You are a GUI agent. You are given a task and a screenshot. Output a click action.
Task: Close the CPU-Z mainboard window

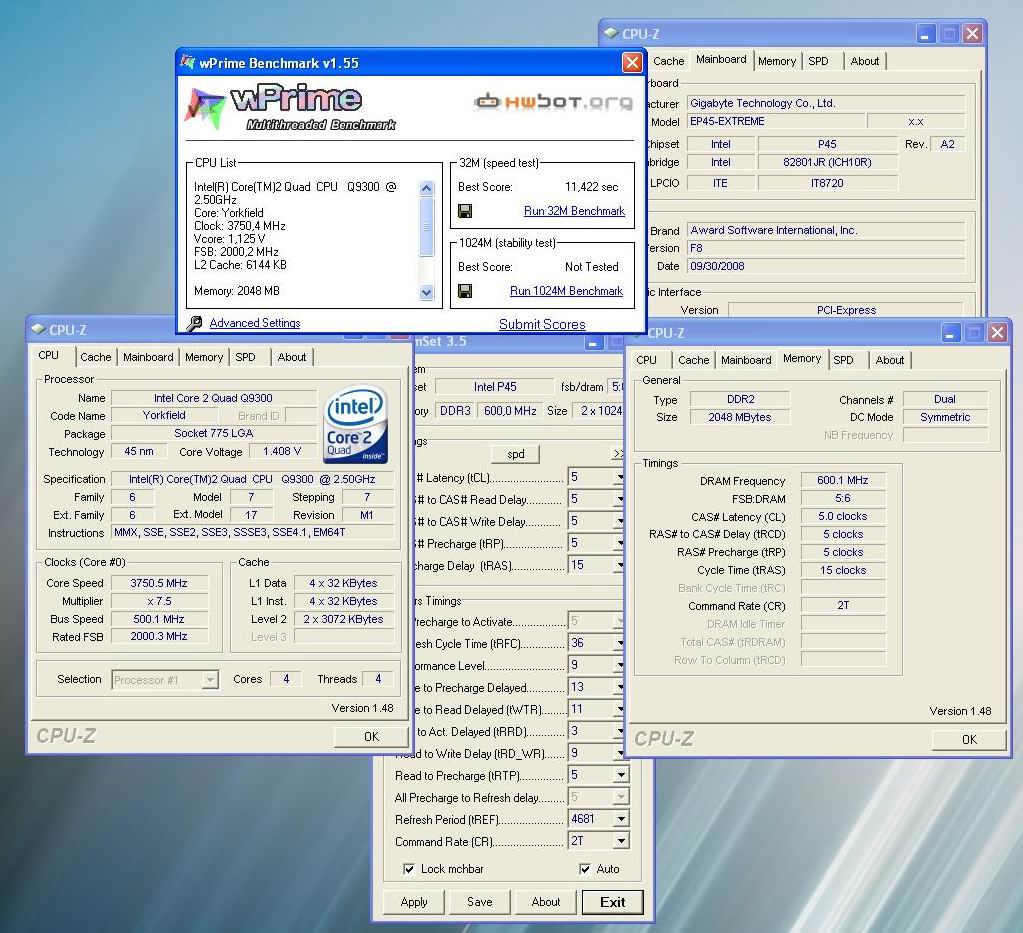(x=972, y=34)
